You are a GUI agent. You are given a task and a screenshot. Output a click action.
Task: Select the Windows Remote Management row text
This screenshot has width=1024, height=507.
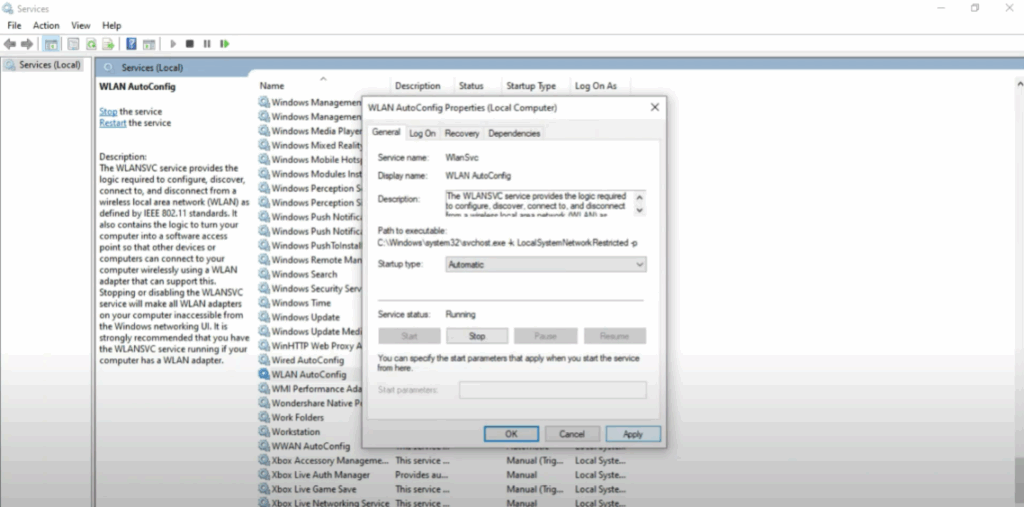pos(316,259)
